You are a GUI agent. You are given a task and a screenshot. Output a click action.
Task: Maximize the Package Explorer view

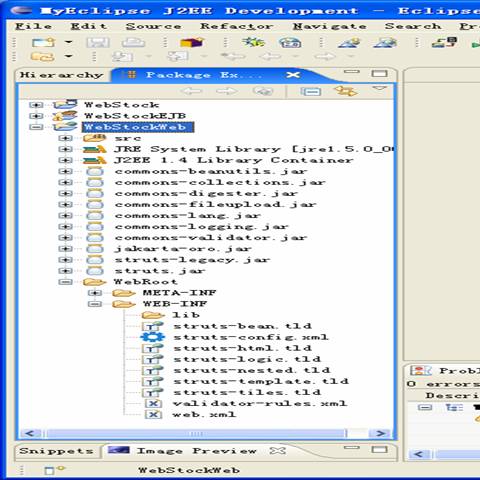point(379,73)
